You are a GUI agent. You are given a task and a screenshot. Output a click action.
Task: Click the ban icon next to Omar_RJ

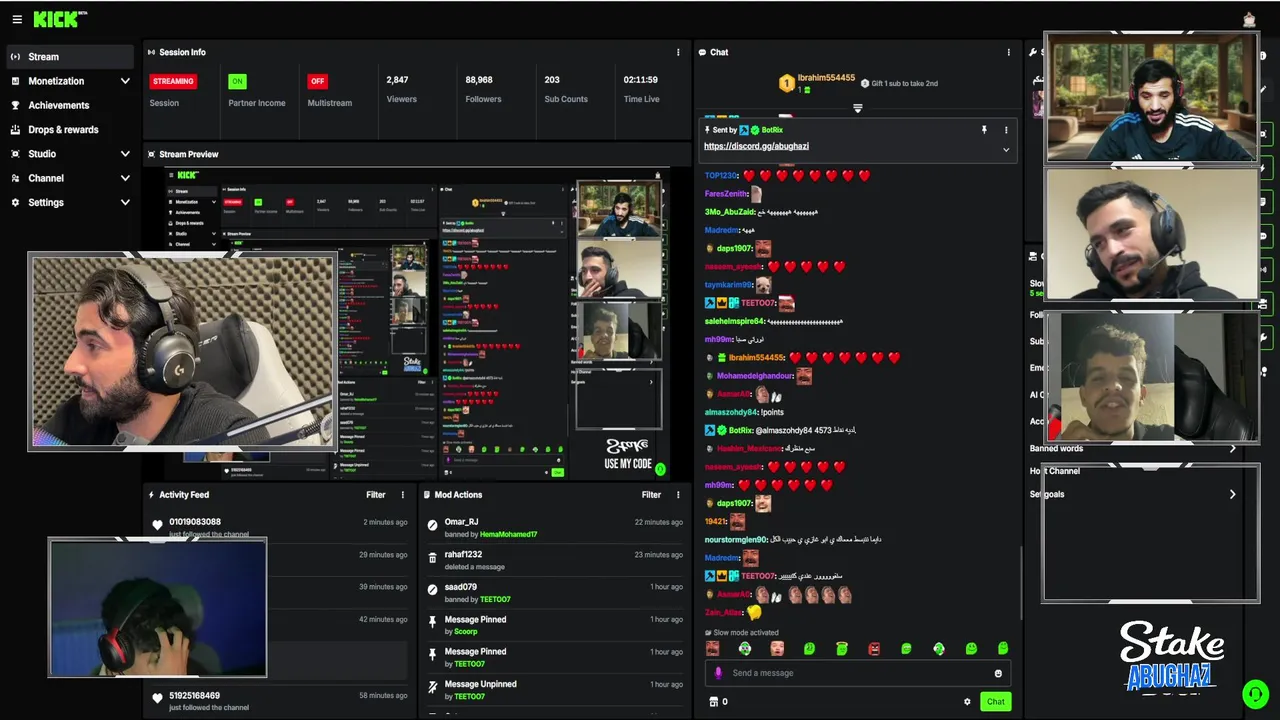432,524
